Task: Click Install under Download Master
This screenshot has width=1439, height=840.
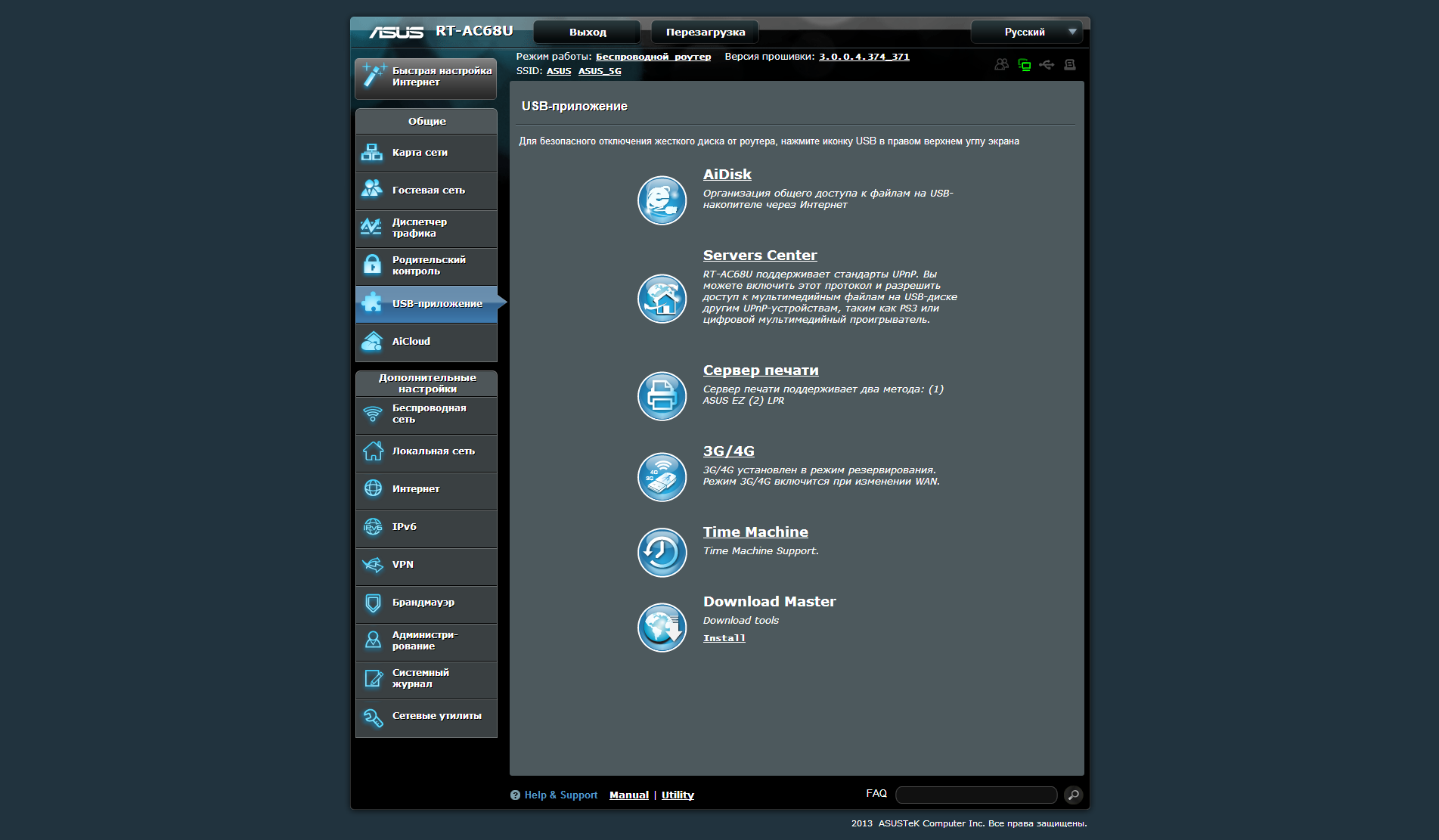Action: 724,638
